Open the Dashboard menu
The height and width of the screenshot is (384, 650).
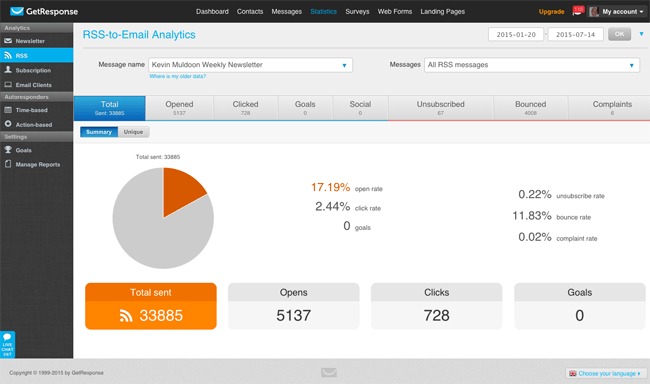(212, 12)
